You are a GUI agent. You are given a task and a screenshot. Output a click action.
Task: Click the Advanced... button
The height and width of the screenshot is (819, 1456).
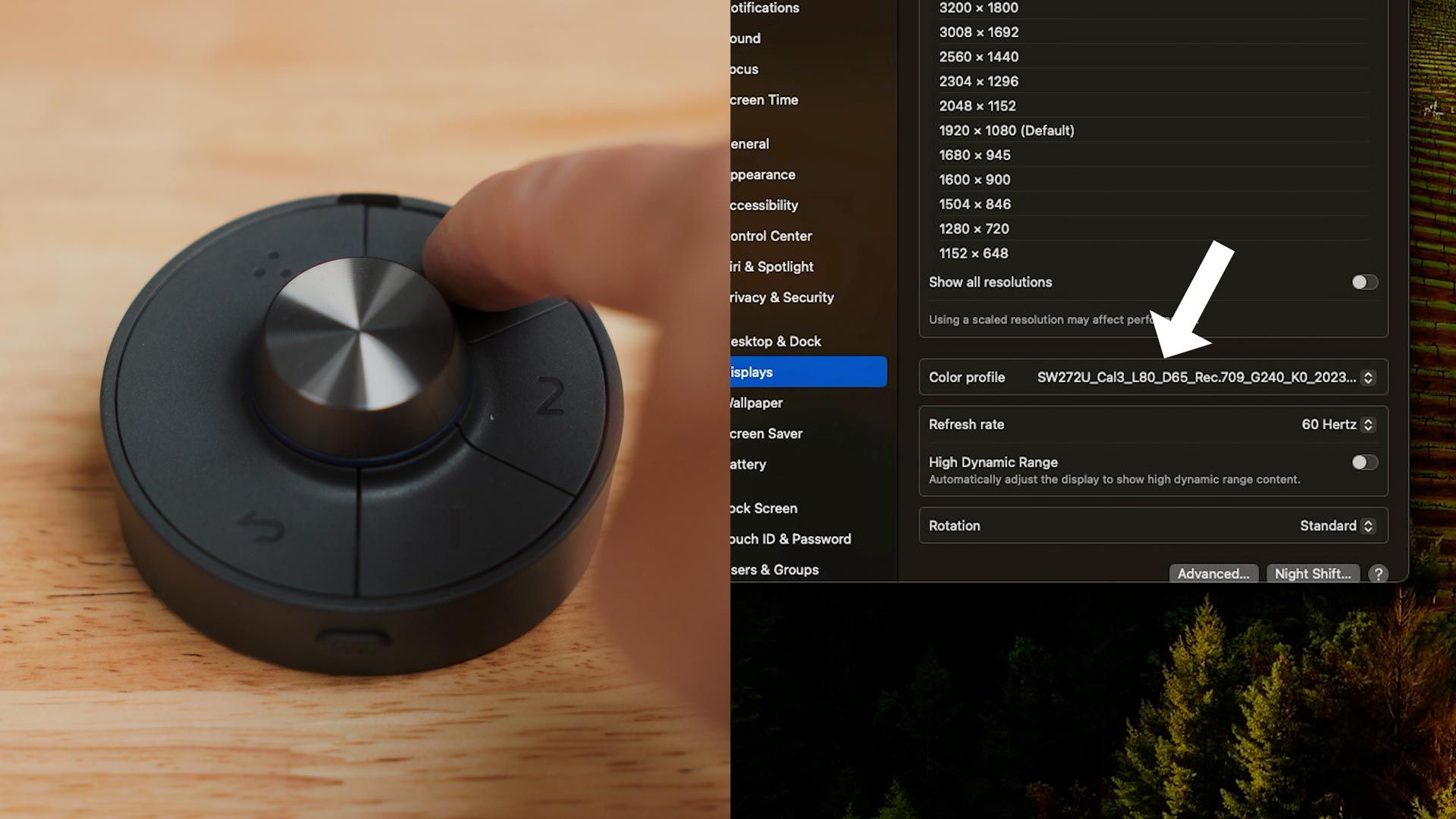(x=1213, y=574)
